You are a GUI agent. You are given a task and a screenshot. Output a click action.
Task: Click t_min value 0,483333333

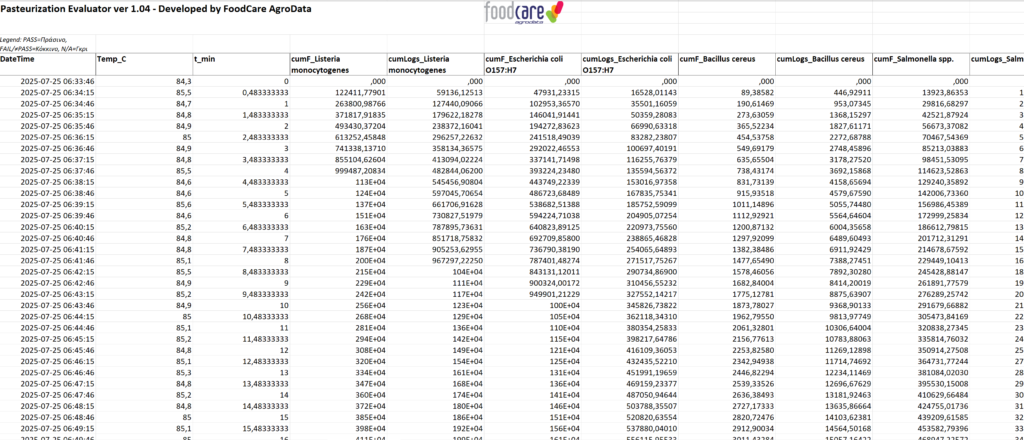click(x=264, y=92)
